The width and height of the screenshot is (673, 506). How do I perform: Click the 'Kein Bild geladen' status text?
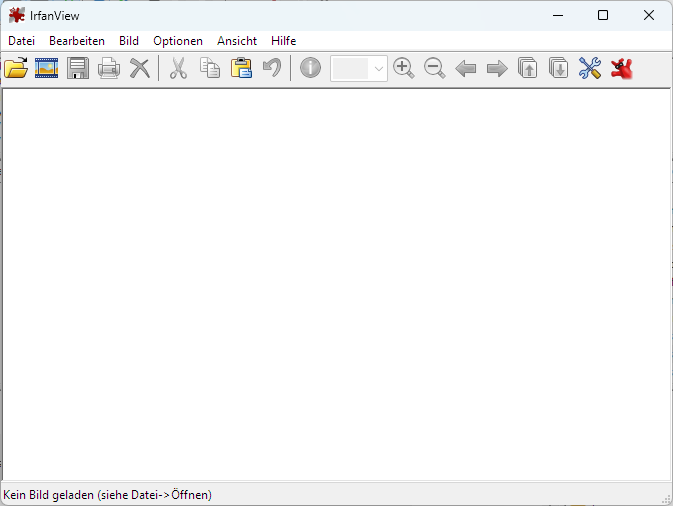point(107,495)
